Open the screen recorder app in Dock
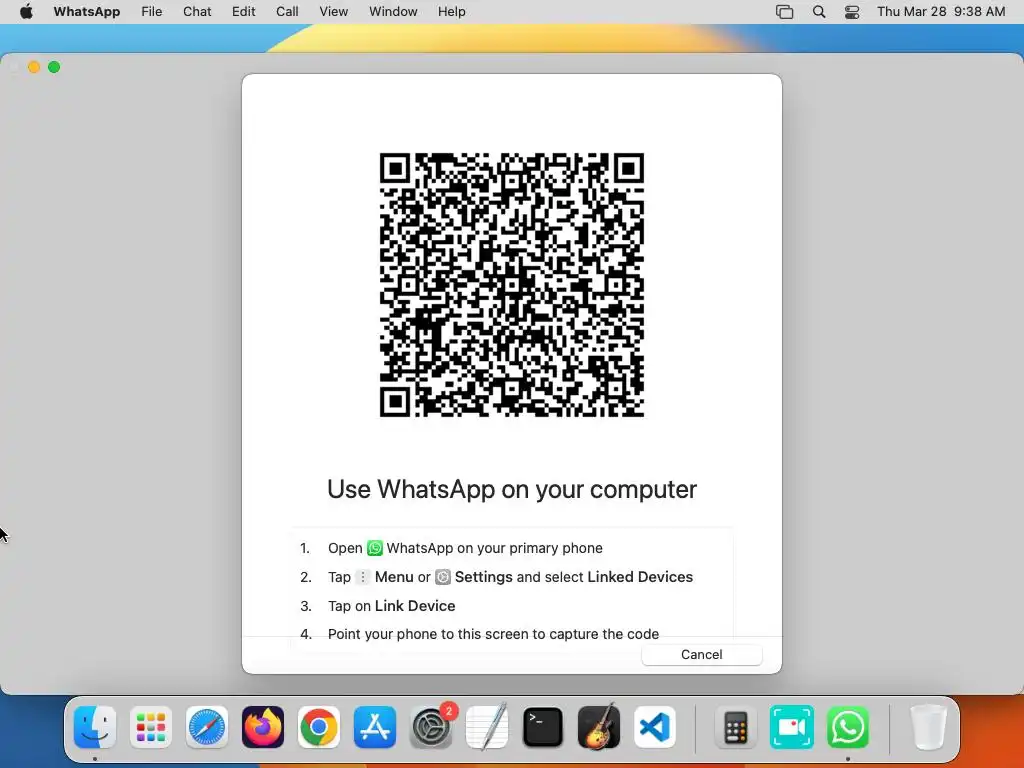 792,727
